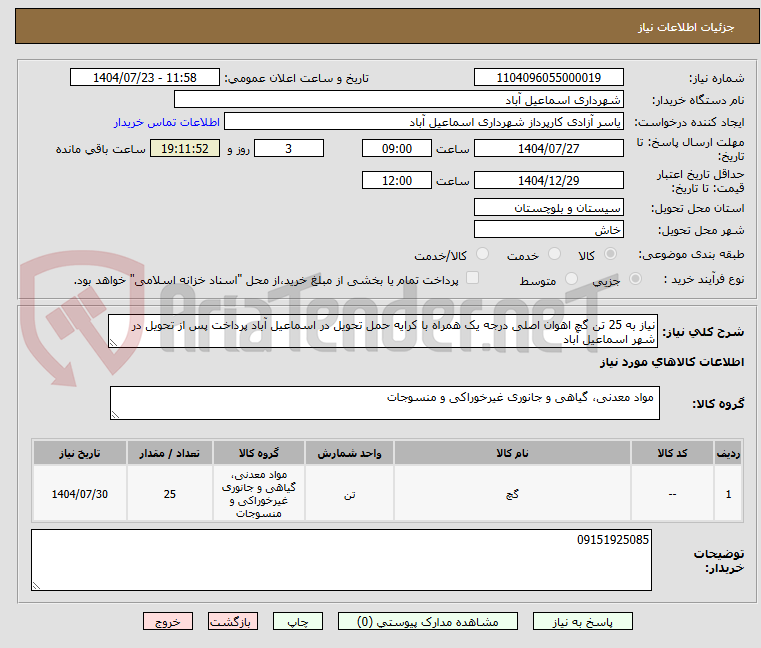Open اطلاعات تماس خریدار link
Image resolution: width=761 pixels, height=648 pixels.
click(x=167, y=122)
